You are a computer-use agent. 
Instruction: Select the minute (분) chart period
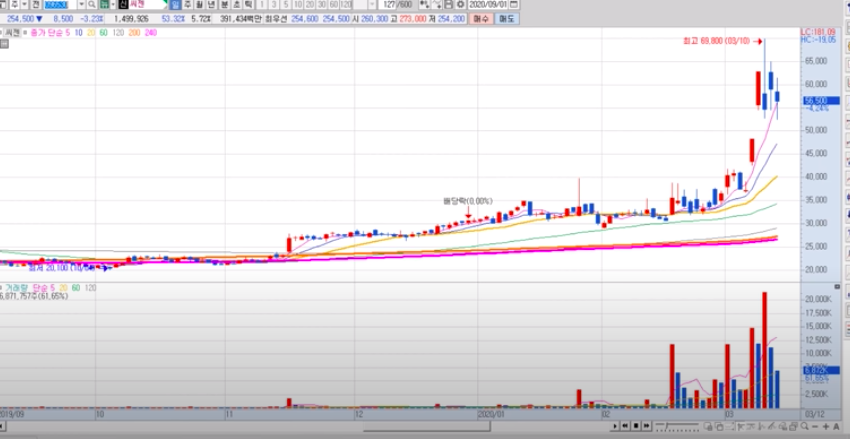coord(224,4)
